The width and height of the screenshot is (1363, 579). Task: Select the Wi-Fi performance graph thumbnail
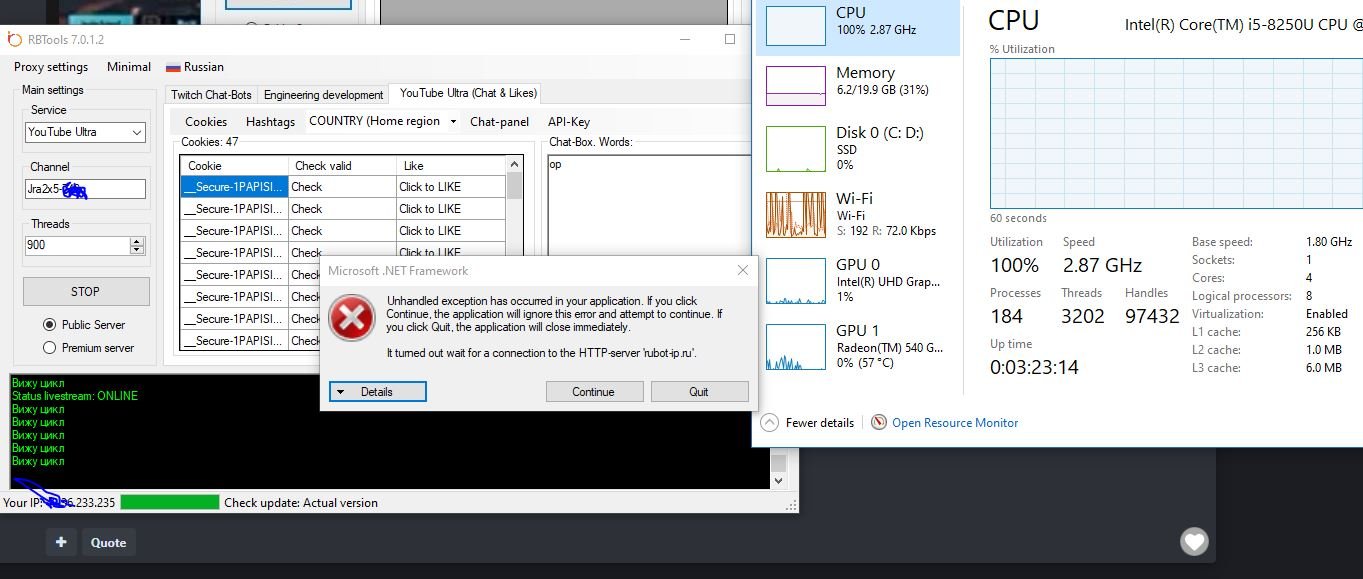tap(795, 214)
